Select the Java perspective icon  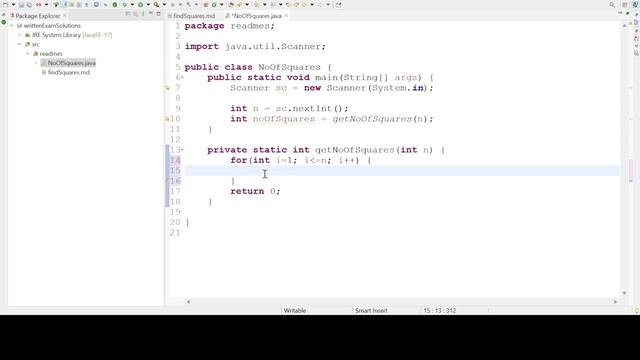tap(635, 5)
